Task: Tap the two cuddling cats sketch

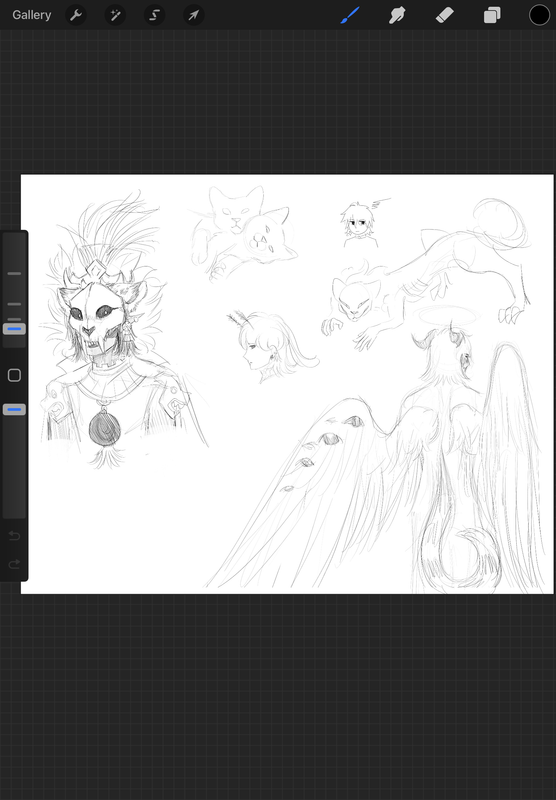Action: pos(240,231)
